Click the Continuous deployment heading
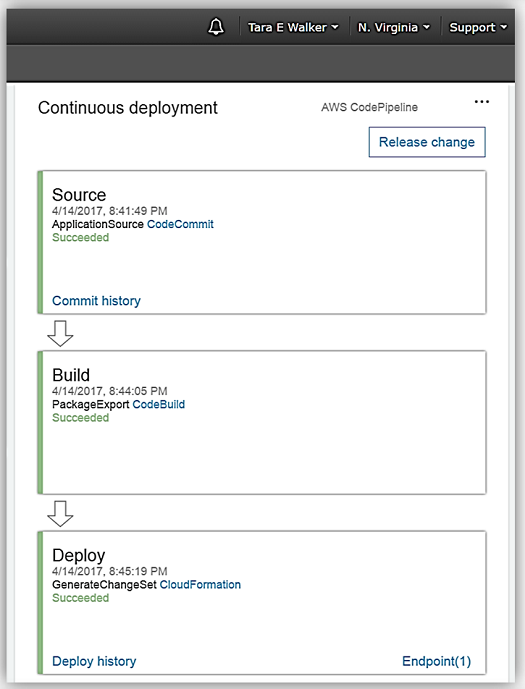Image resolution: width=525 pixels, height=689 pixels. (127, 108)
